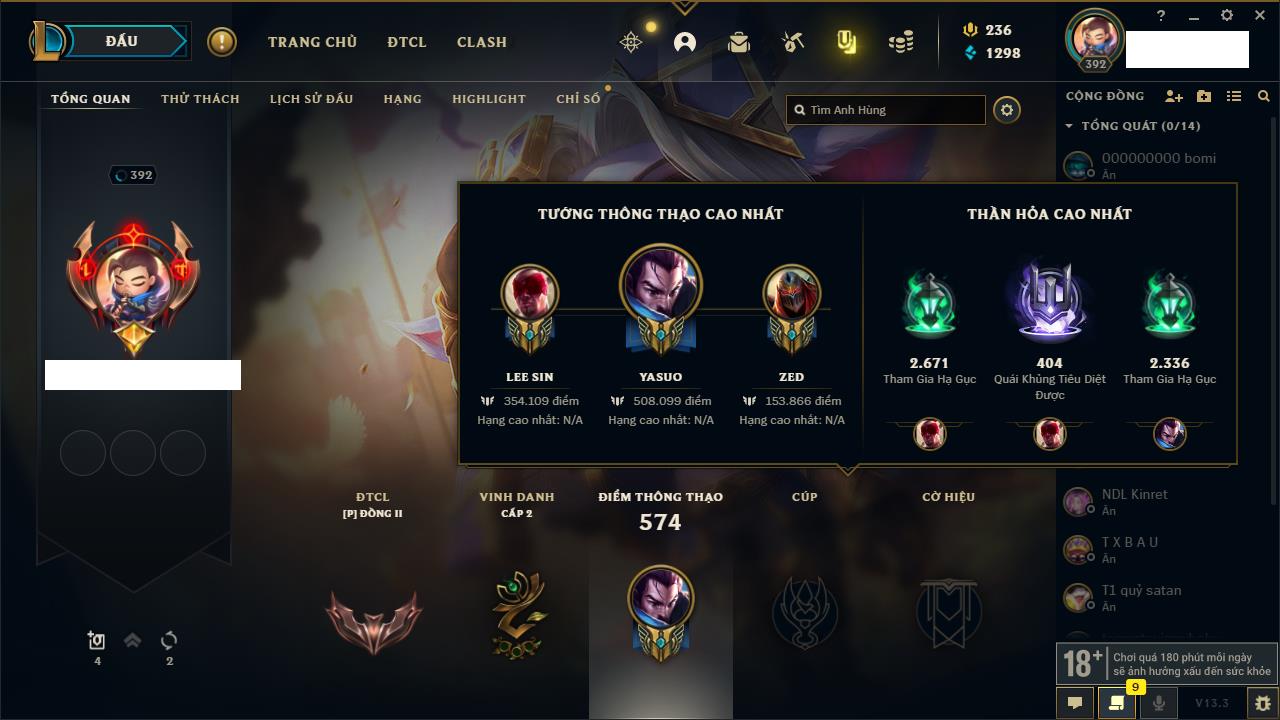Toggle the chat bubble panel

[x=1075, y=703]
